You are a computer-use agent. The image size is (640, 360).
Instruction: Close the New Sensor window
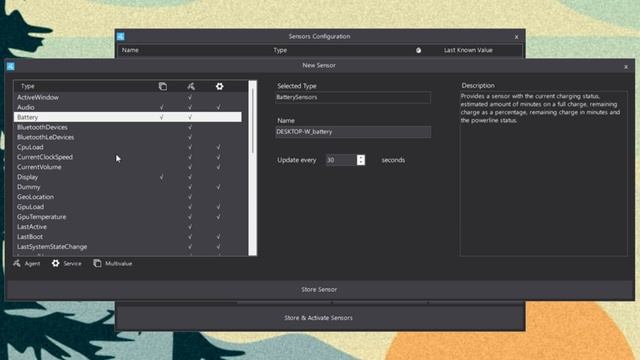[x=626, y=67]
